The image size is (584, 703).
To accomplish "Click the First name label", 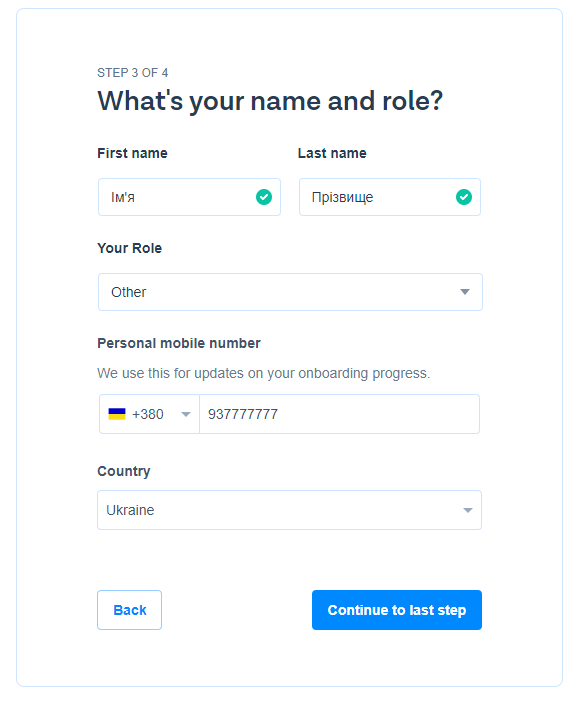I will coord(132,153).
